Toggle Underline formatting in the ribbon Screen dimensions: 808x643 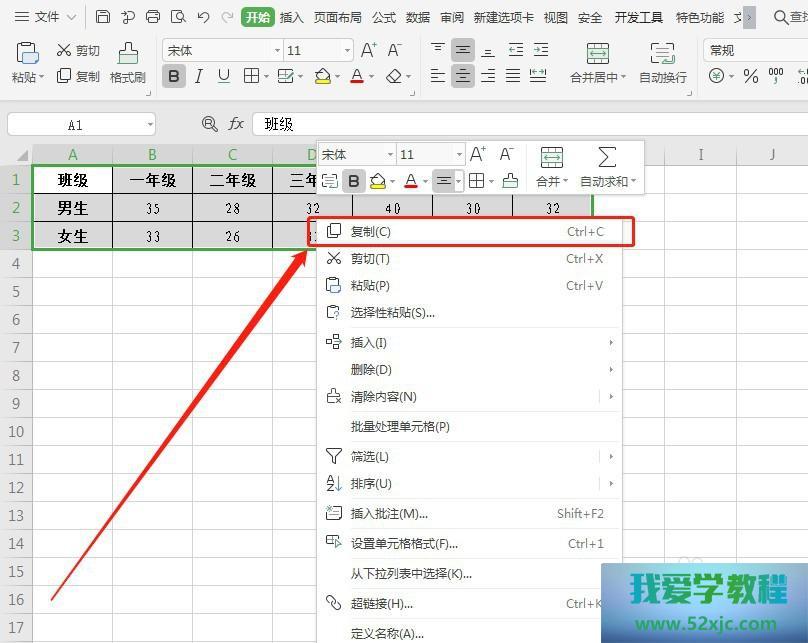[224, 76]
